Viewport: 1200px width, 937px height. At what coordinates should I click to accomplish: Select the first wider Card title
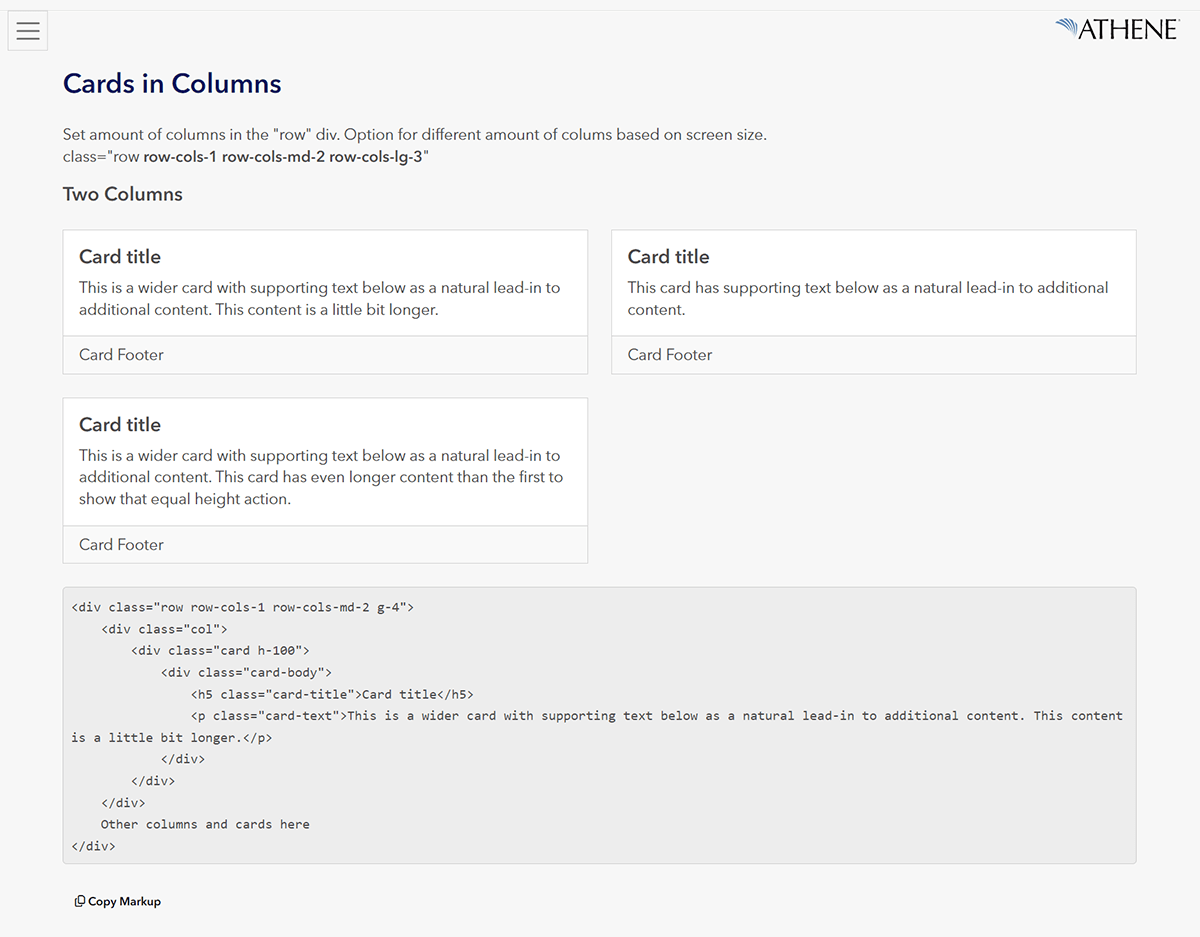[x=119, y=257]
